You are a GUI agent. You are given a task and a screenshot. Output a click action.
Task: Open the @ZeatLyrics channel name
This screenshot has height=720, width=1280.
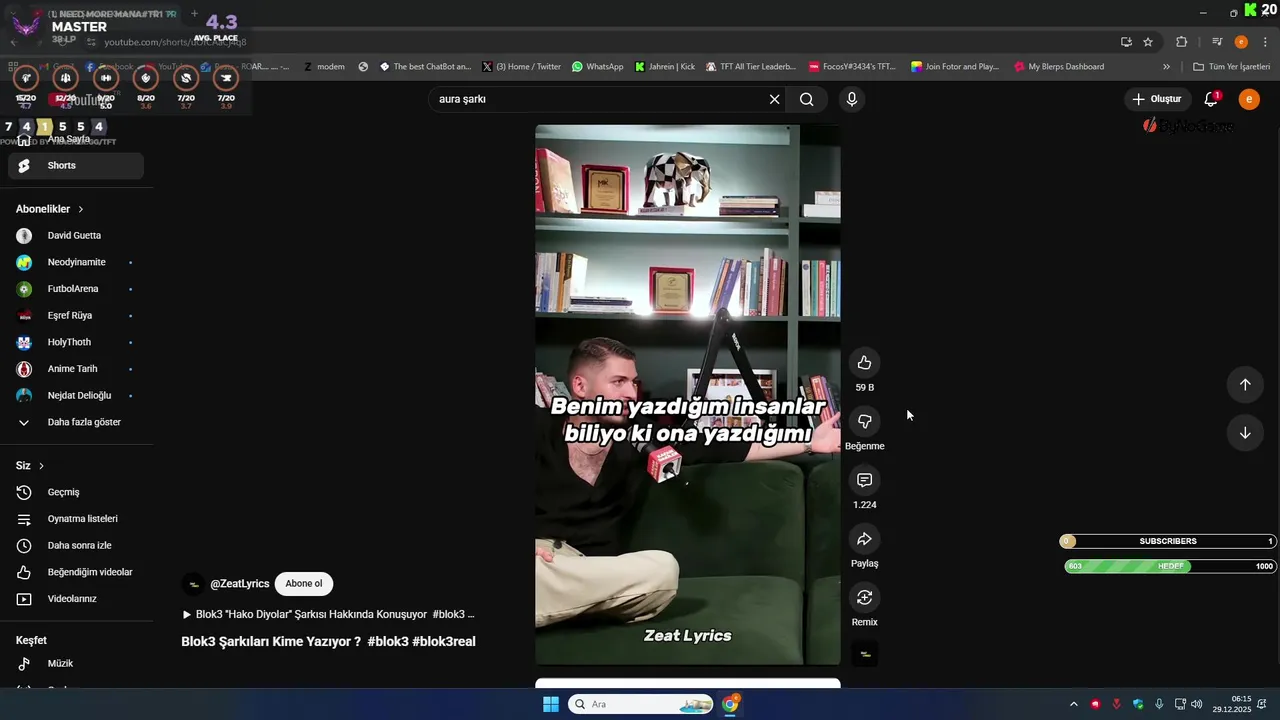click(239, 584)
